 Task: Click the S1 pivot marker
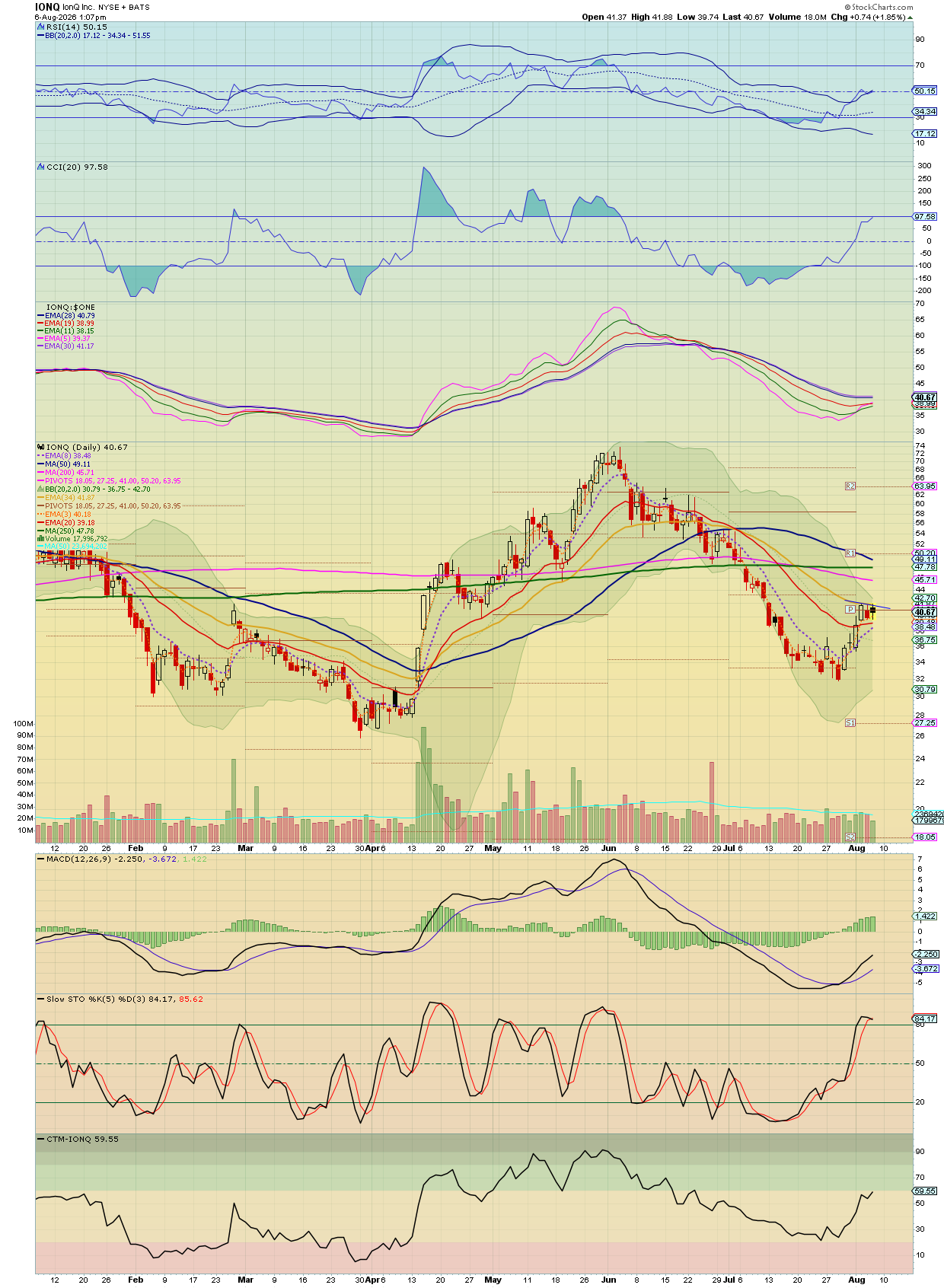pyautogui.click(x=850, y=722)
